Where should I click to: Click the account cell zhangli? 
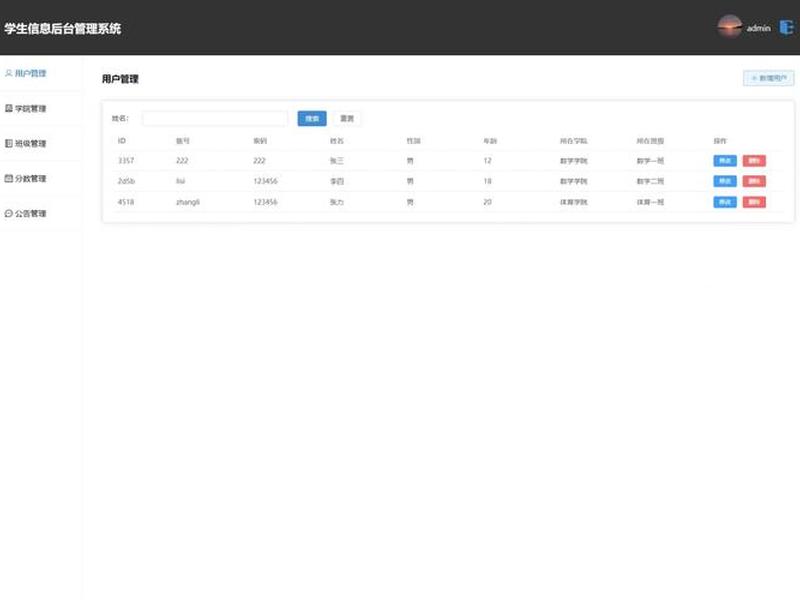pyautogui.click(x=188, y=202)
